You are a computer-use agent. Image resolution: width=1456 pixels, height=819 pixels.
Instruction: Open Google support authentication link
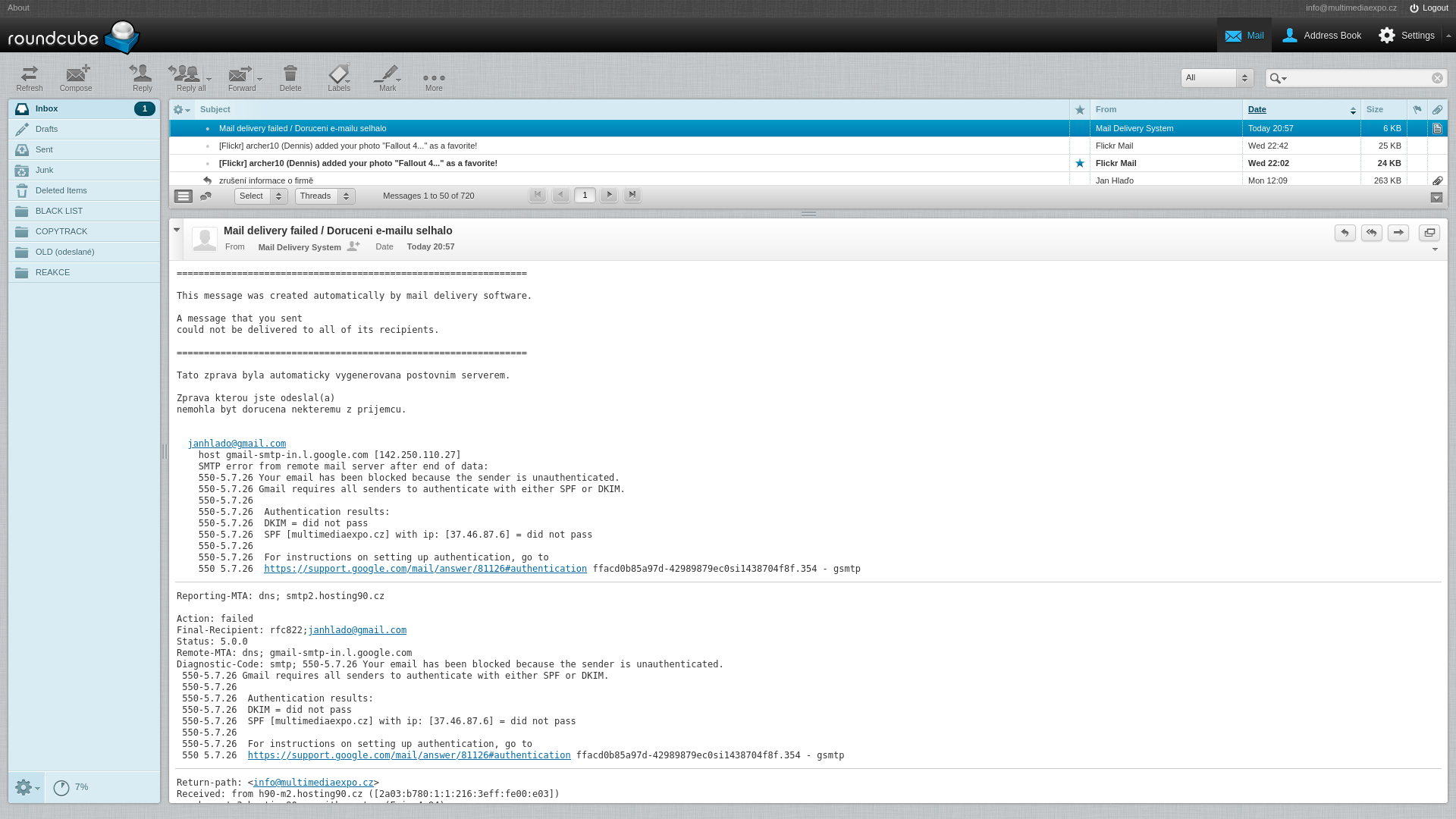[425, 569]
